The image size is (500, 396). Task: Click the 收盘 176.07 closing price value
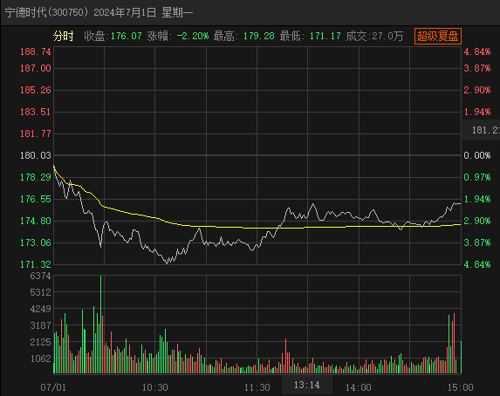126,36
